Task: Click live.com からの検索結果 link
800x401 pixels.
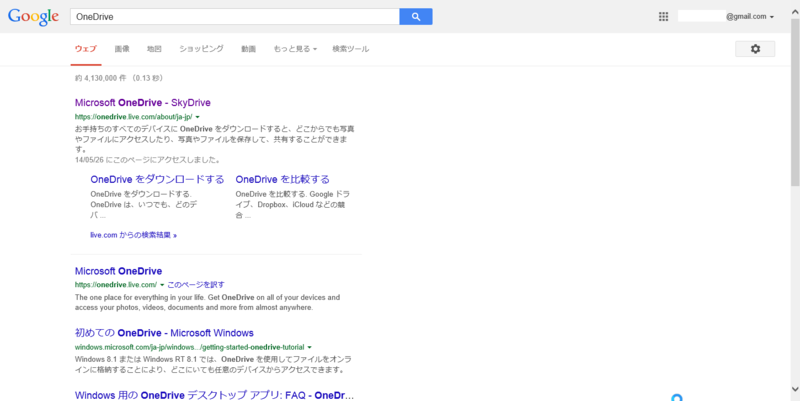Action: click(x=133, y=235)
